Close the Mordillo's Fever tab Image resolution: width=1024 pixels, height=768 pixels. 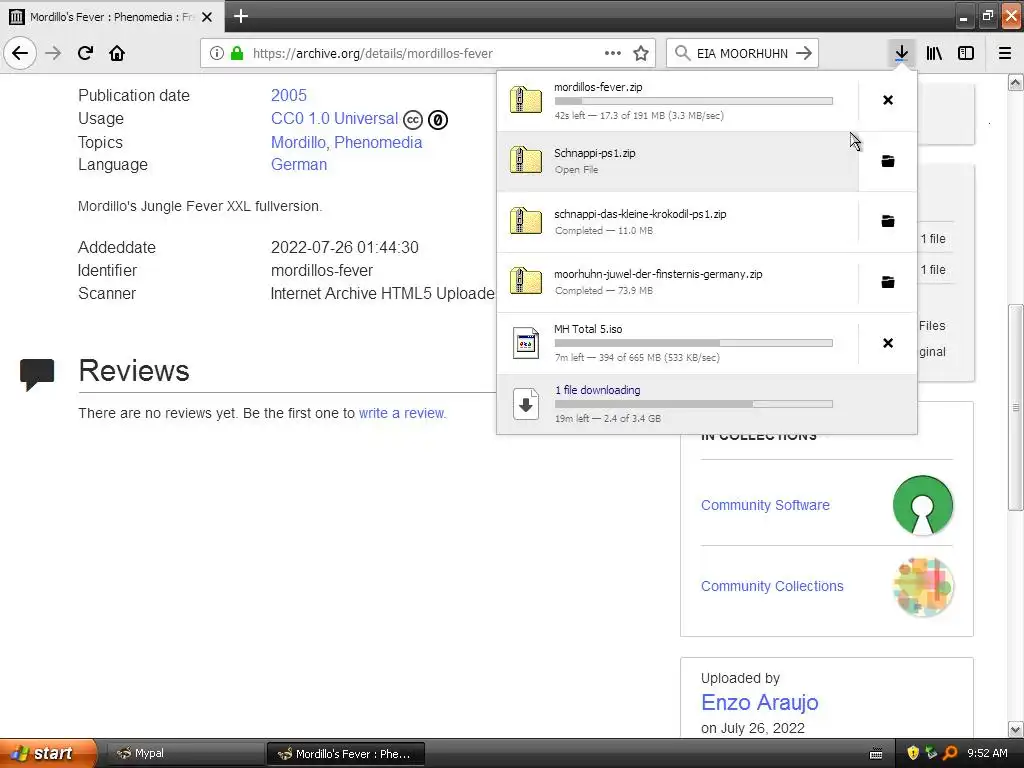pyautogui.click(x=207, y=17)
